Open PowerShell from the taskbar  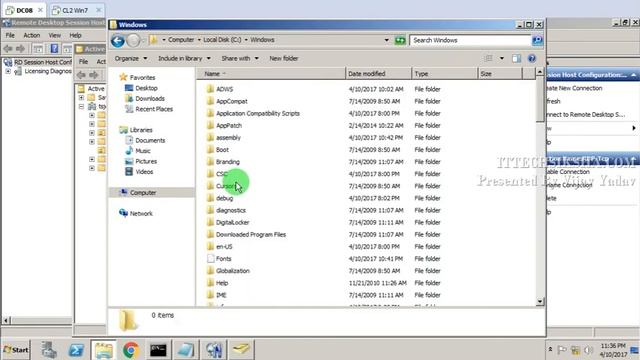click(x=76, y=350)
